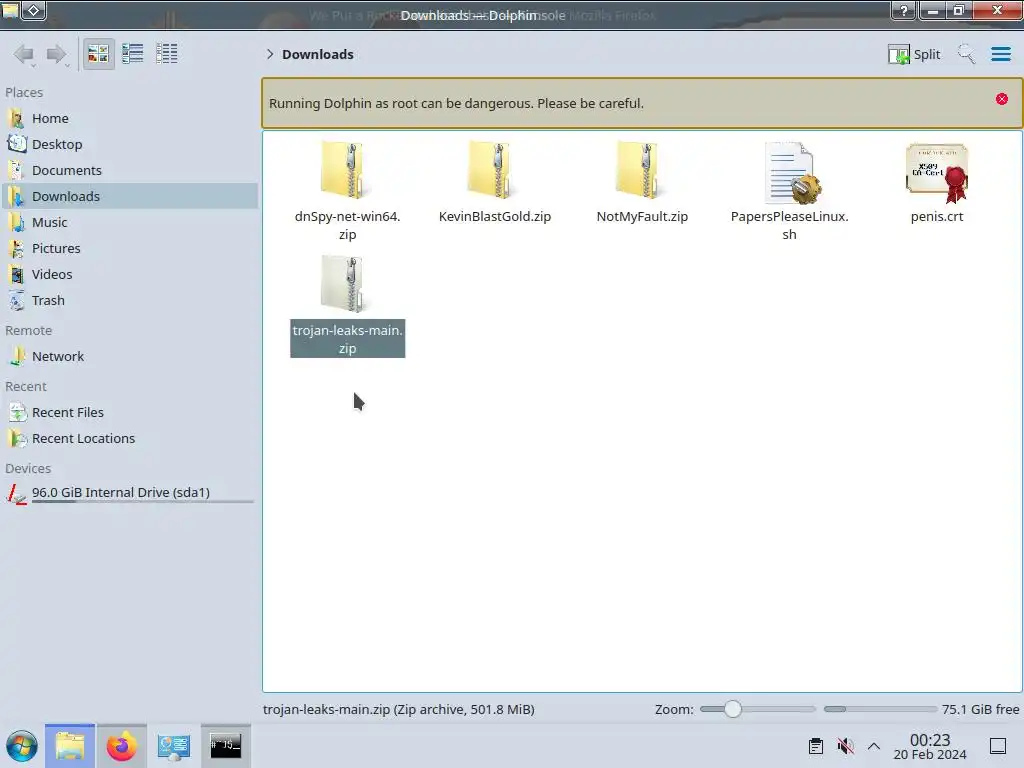Open Trash in Places
The image size is (1024, 768).
129,301
